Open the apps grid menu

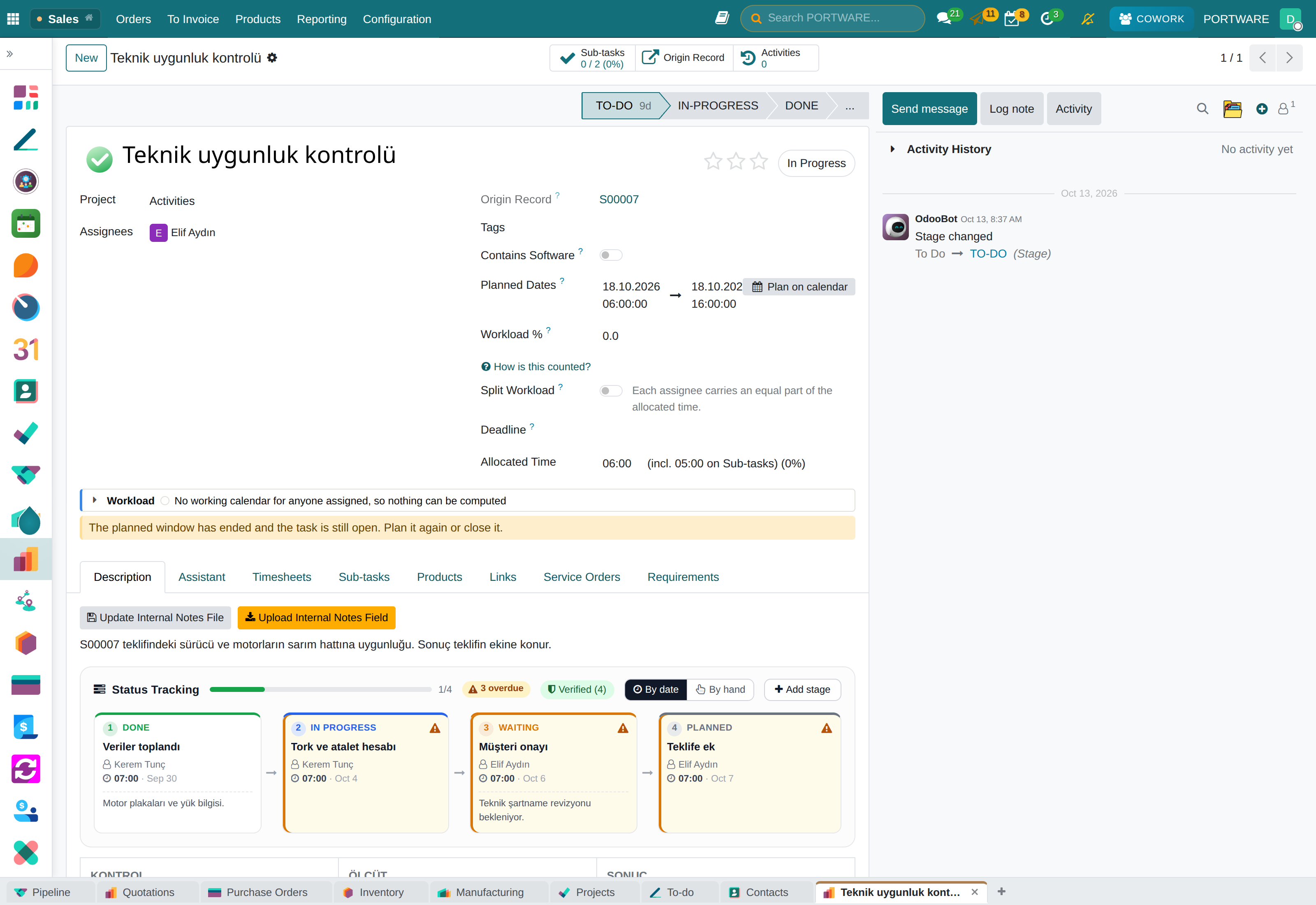pos(13,19)
